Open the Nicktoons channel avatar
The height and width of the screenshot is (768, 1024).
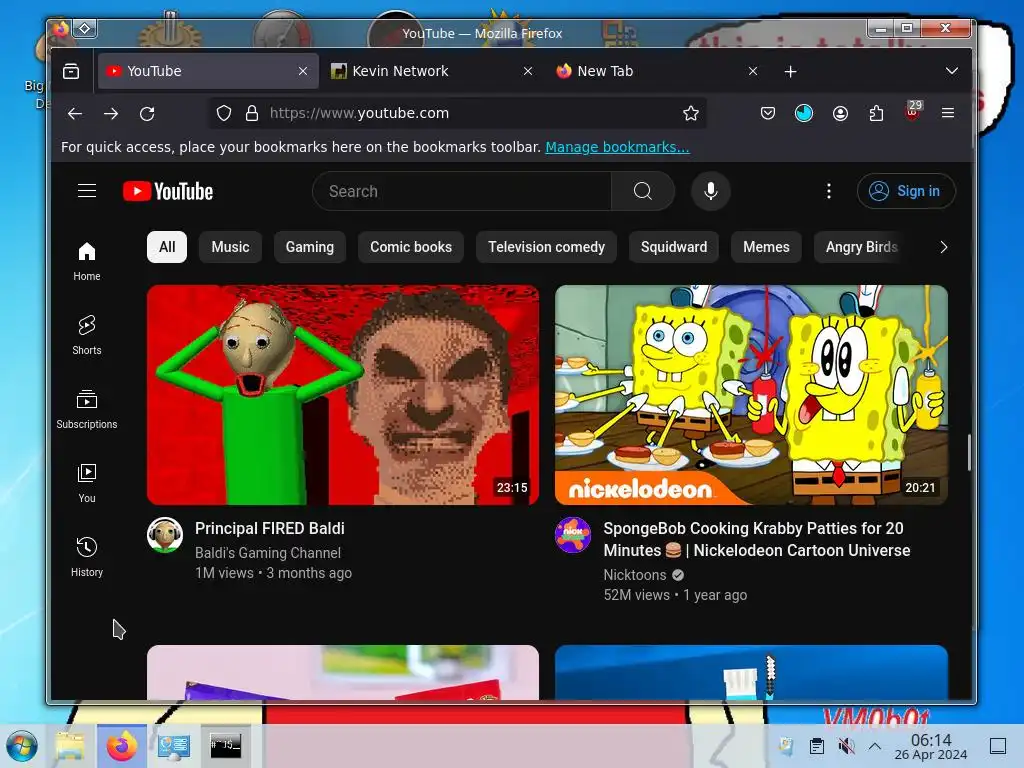click(x=573, y=536)
